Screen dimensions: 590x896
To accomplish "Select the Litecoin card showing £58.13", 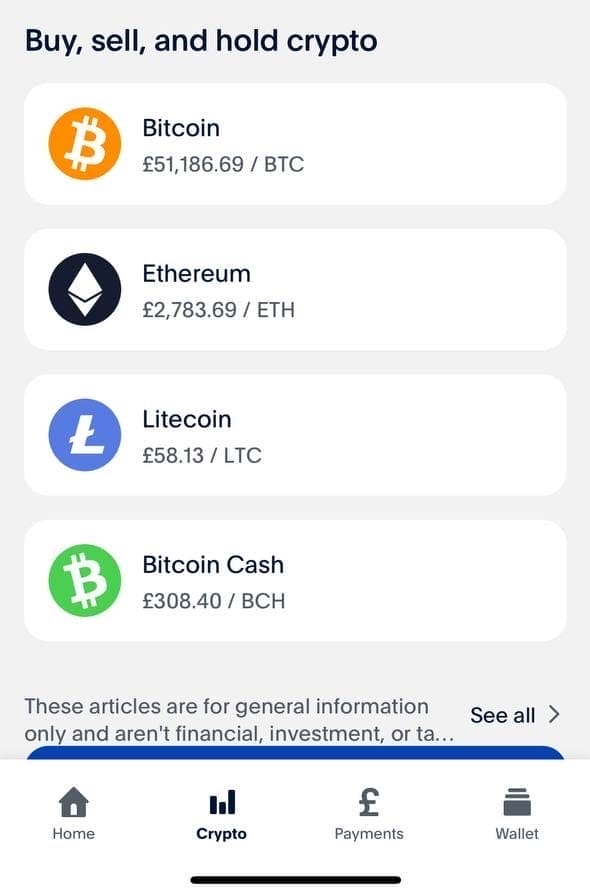I will tap(295, 435).
